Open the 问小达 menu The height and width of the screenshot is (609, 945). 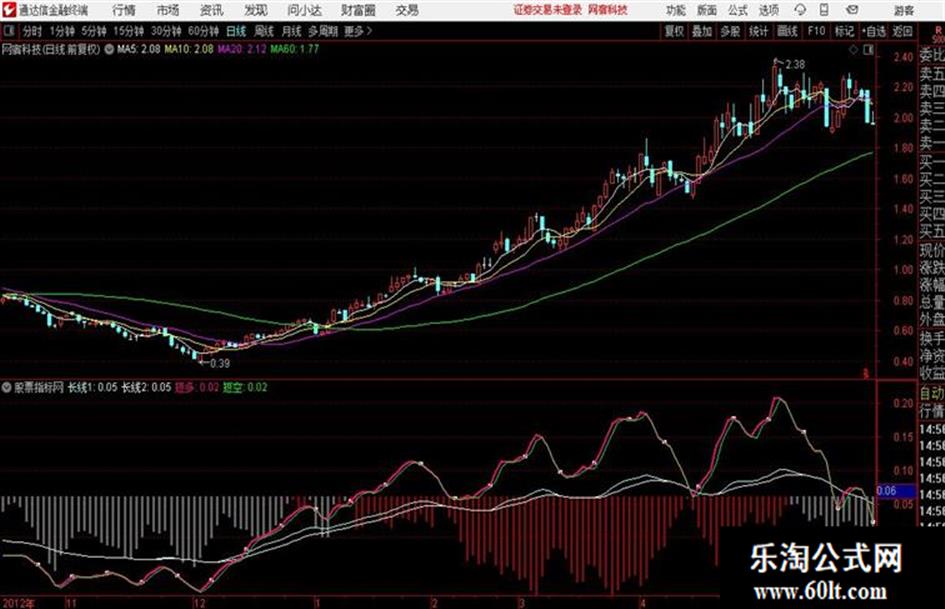[x=304, y=10]
